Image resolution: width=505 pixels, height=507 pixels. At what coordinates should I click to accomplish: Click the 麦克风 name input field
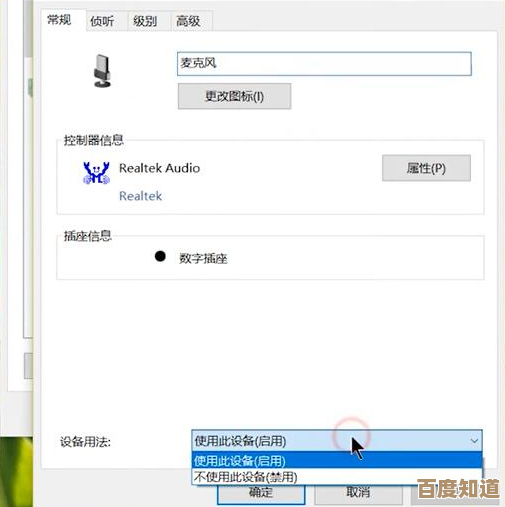click(x=324, y=63)
